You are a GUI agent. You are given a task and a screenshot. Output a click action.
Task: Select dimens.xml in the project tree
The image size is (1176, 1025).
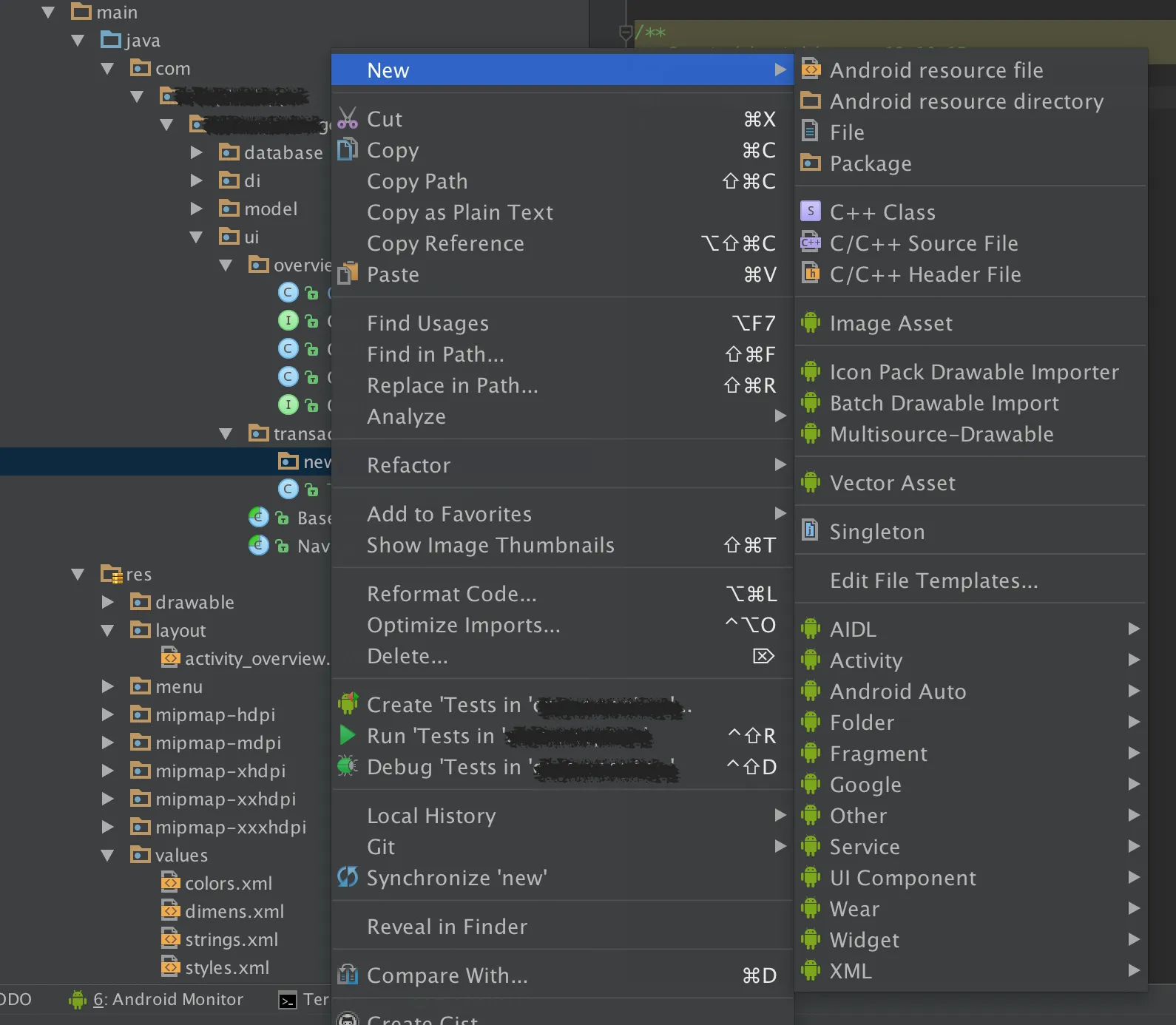point(234,911)
